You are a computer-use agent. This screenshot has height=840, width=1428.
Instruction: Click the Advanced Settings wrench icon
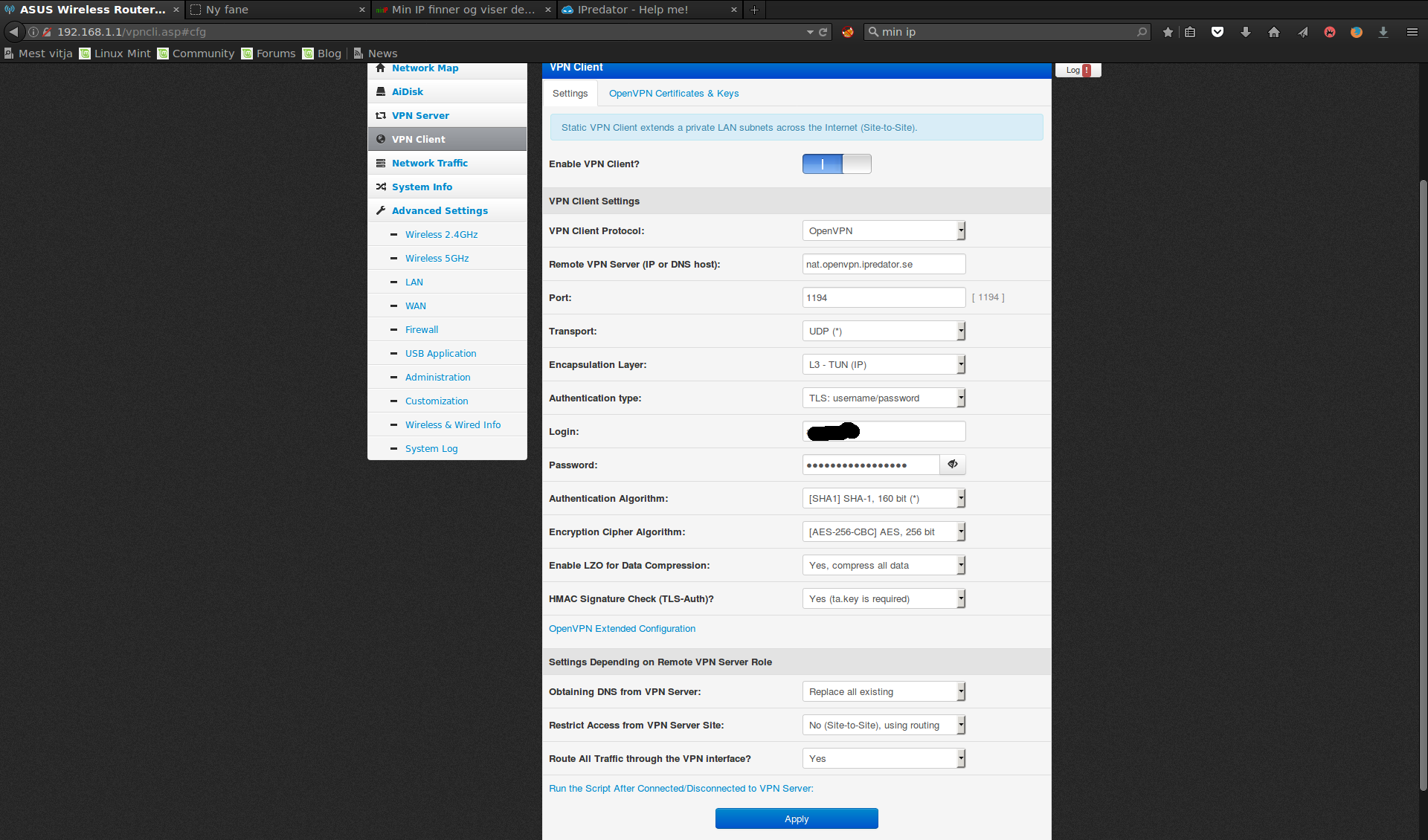(381, 210)
